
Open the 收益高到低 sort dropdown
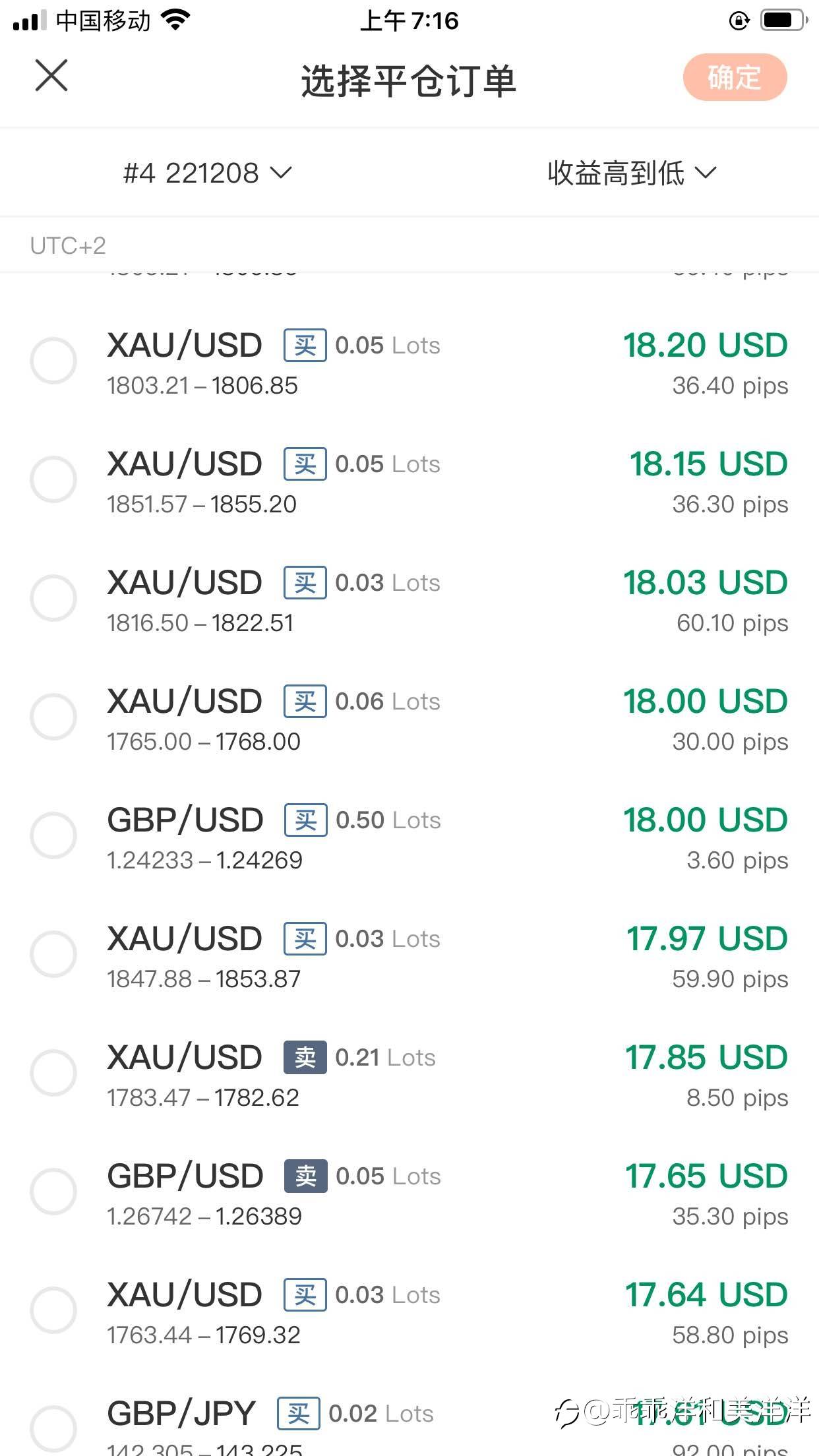[x=631, y=173]
